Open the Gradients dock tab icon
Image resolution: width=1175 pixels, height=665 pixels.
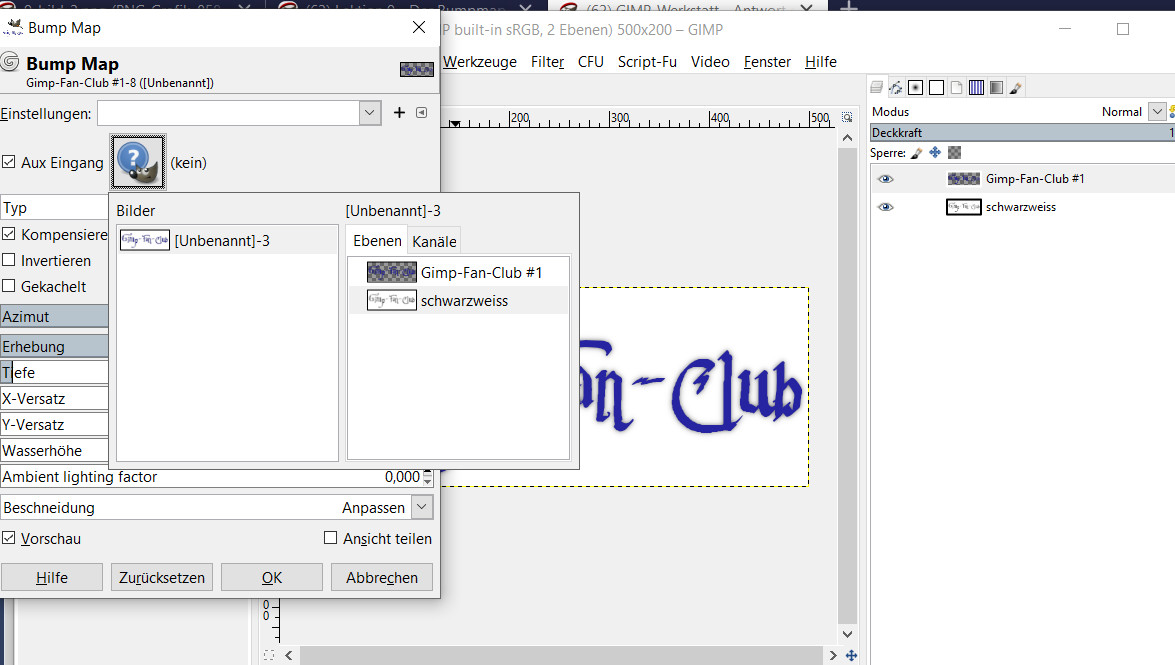(x=996, y=88)
